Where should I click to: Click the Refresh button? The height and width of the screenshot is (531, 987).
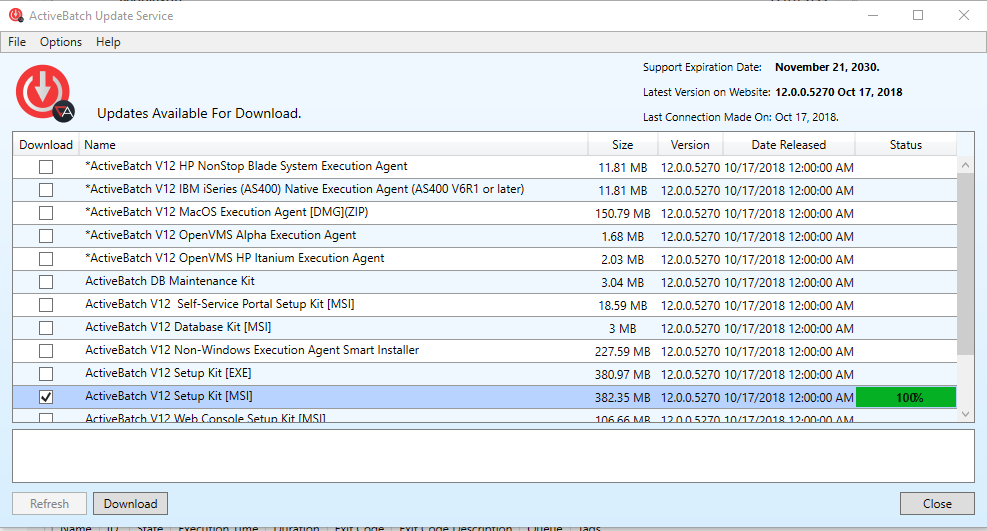(49, 503)
